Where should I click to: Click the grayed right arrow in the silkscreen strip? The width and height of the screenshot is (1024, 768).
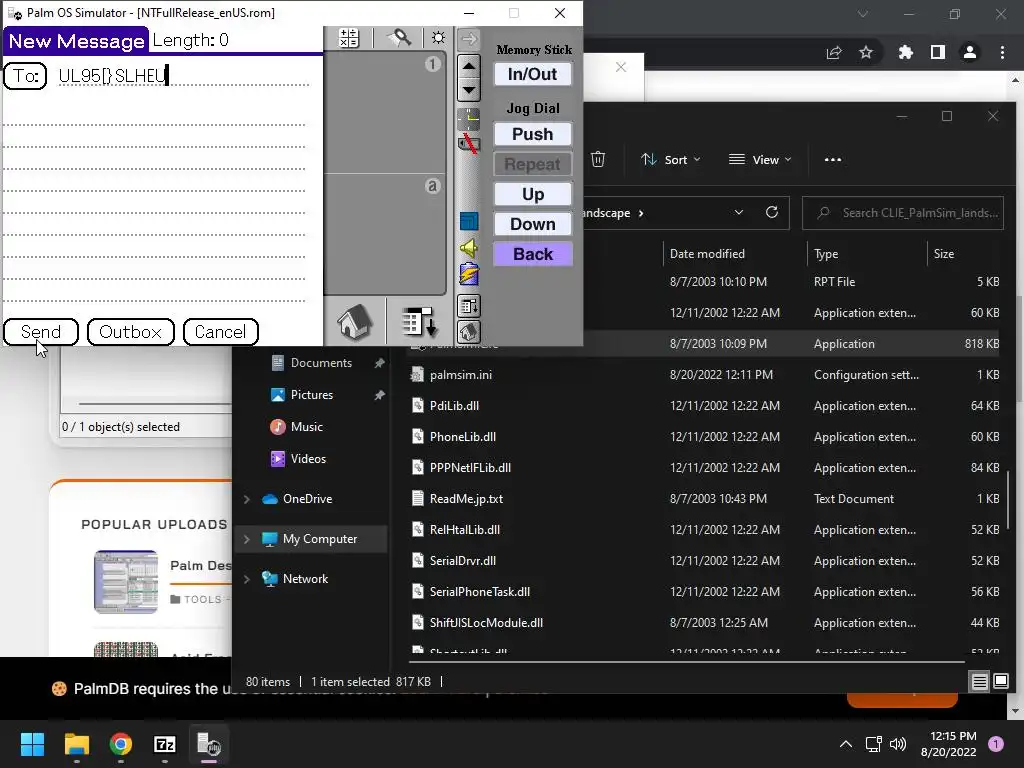coord(469,39)
